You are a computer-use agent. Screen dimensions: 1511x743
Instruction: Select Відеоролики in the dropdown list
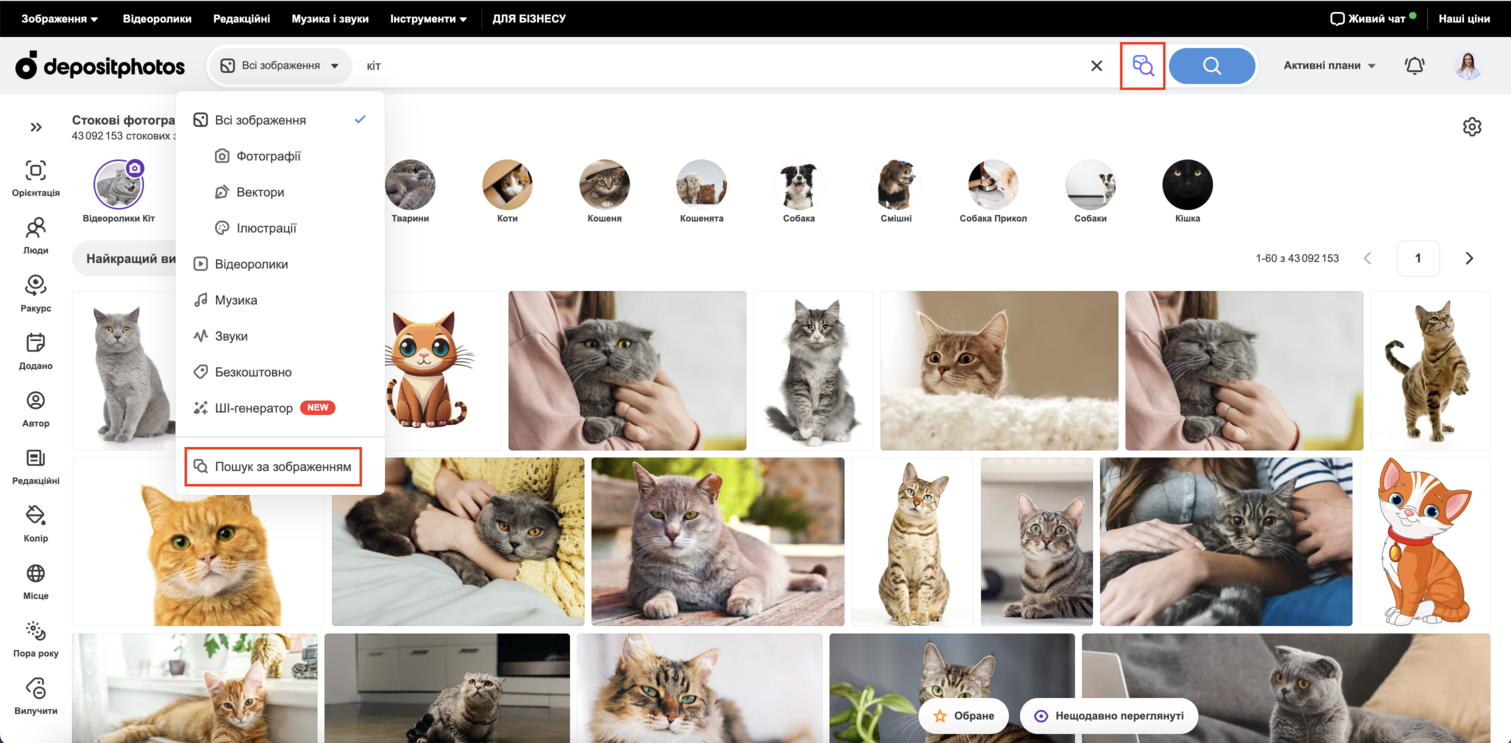(x=280, y=264)
